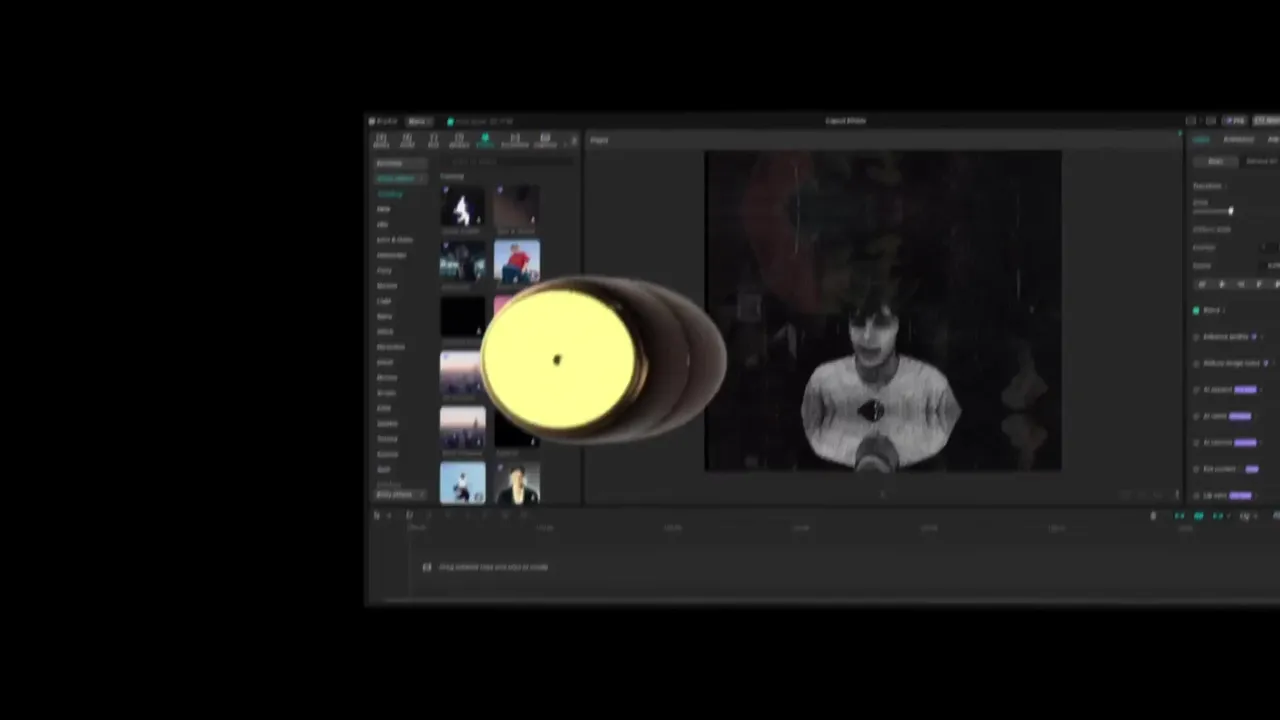The height and width of the screenshot is (720, 1280).
Task: Select the Basic sub-tab
Action: [x=1215, y=161]
